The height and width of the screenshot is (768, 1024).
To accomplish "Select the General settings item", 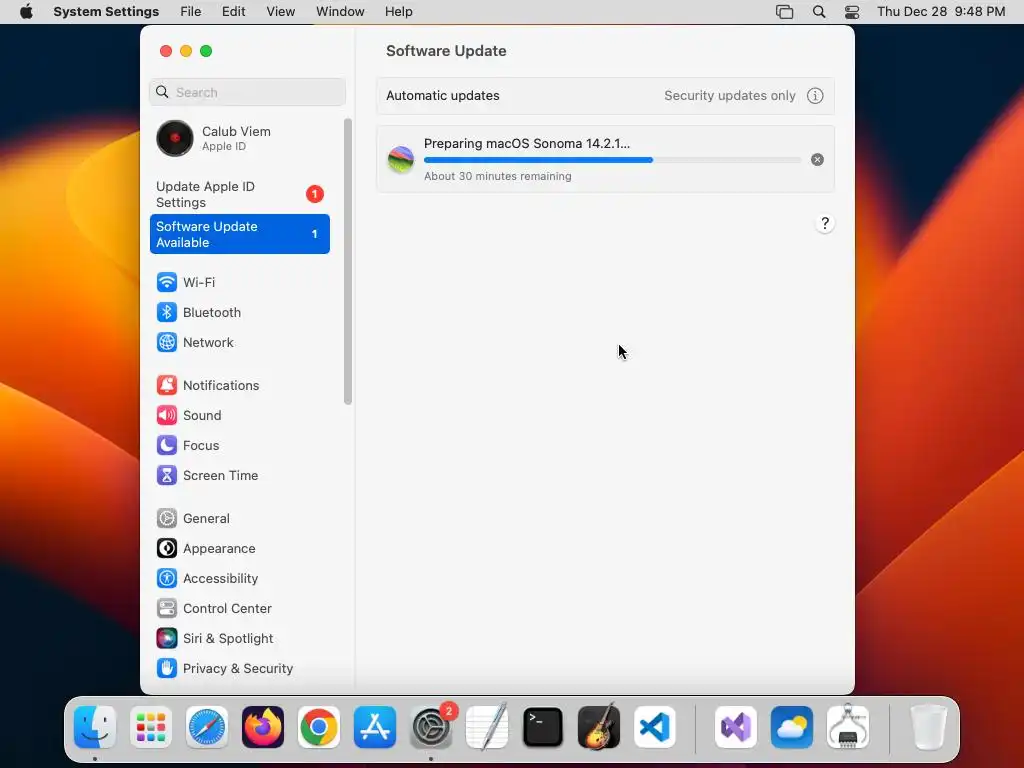I will pyautogui.click(x=239, y=519).
